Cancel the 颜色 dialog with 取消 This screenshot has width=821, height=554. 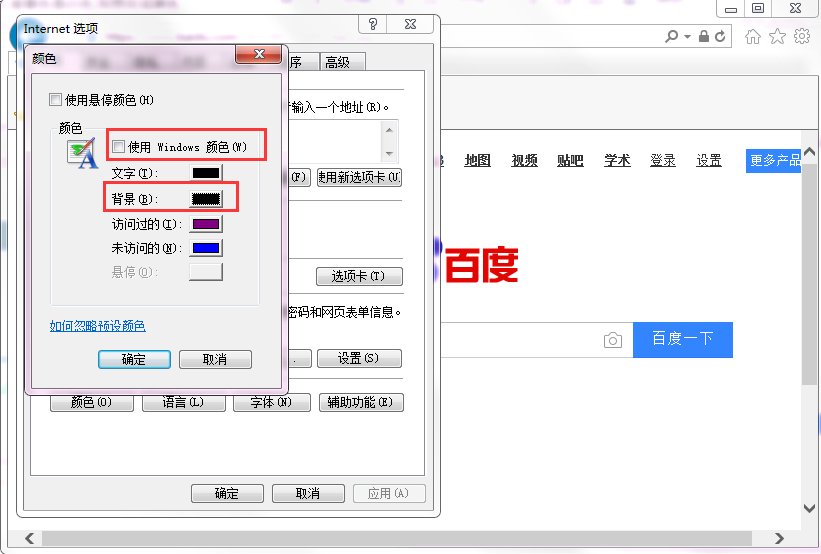[215, 359]
